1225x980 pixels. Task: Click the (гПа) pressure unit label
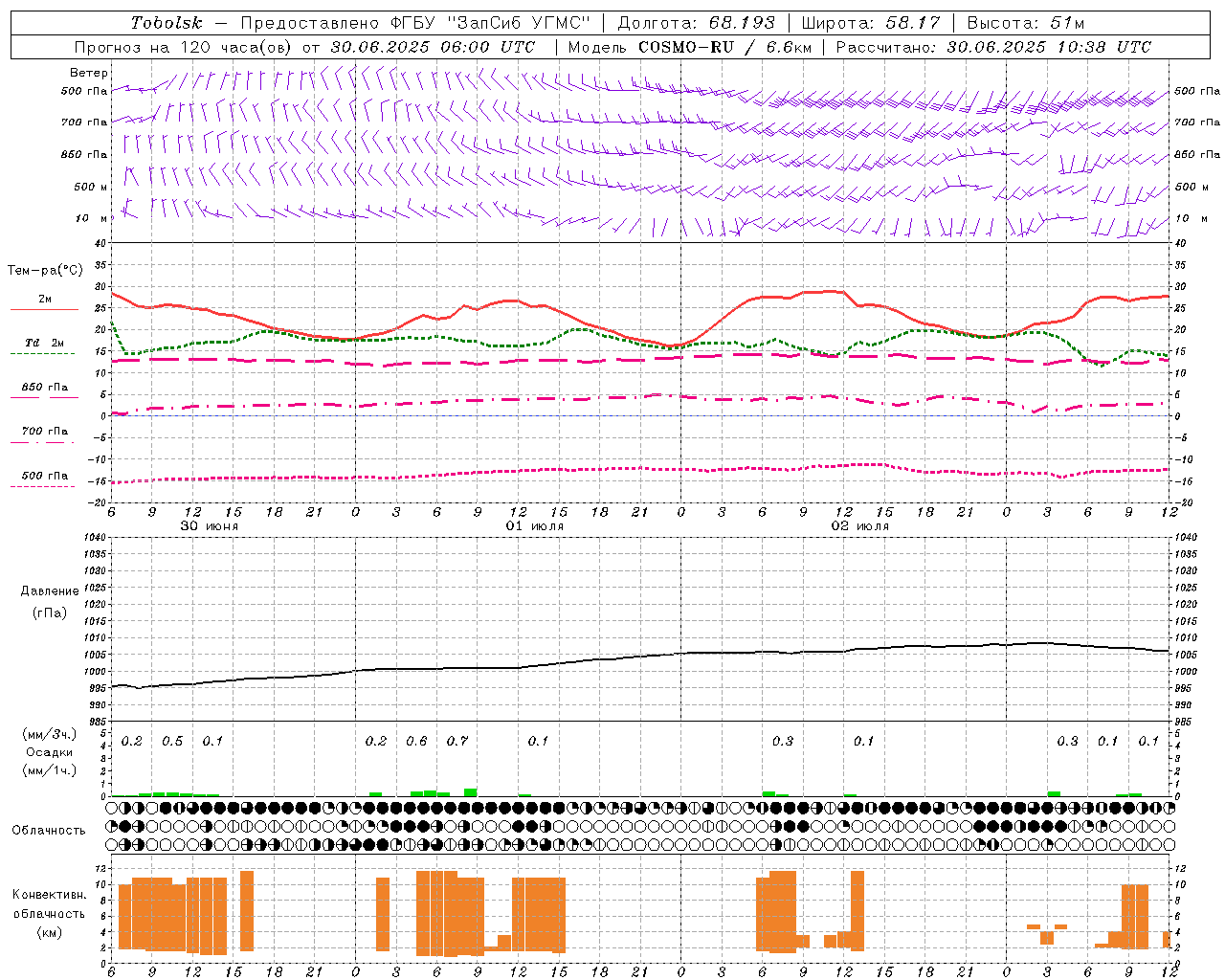tap(50, 613)
